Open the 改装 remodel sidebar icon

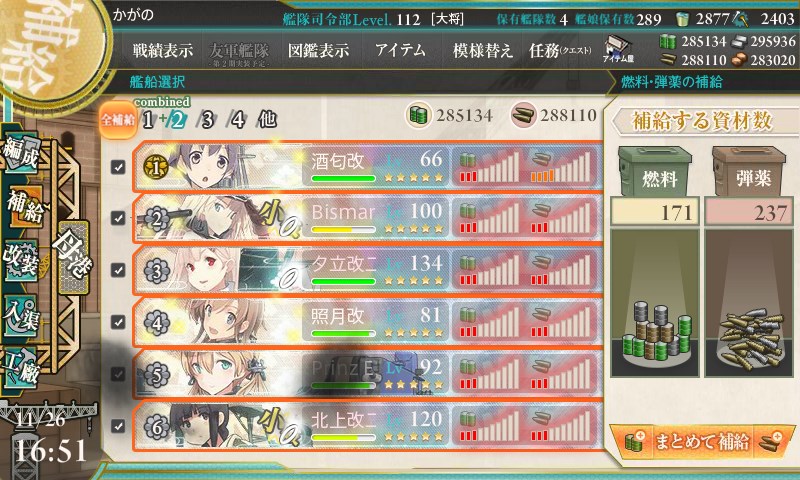pos(21,259)
